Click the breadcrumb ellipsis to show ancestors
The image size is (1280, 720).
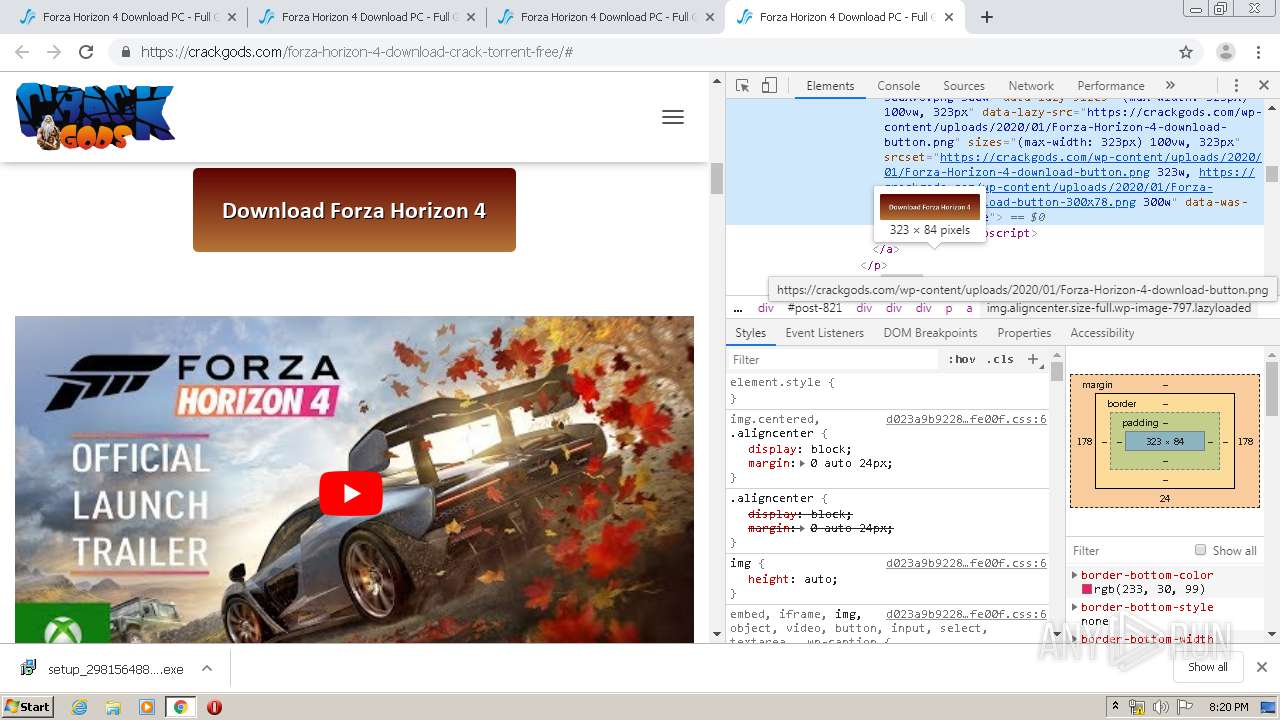(x=738, y=308)
